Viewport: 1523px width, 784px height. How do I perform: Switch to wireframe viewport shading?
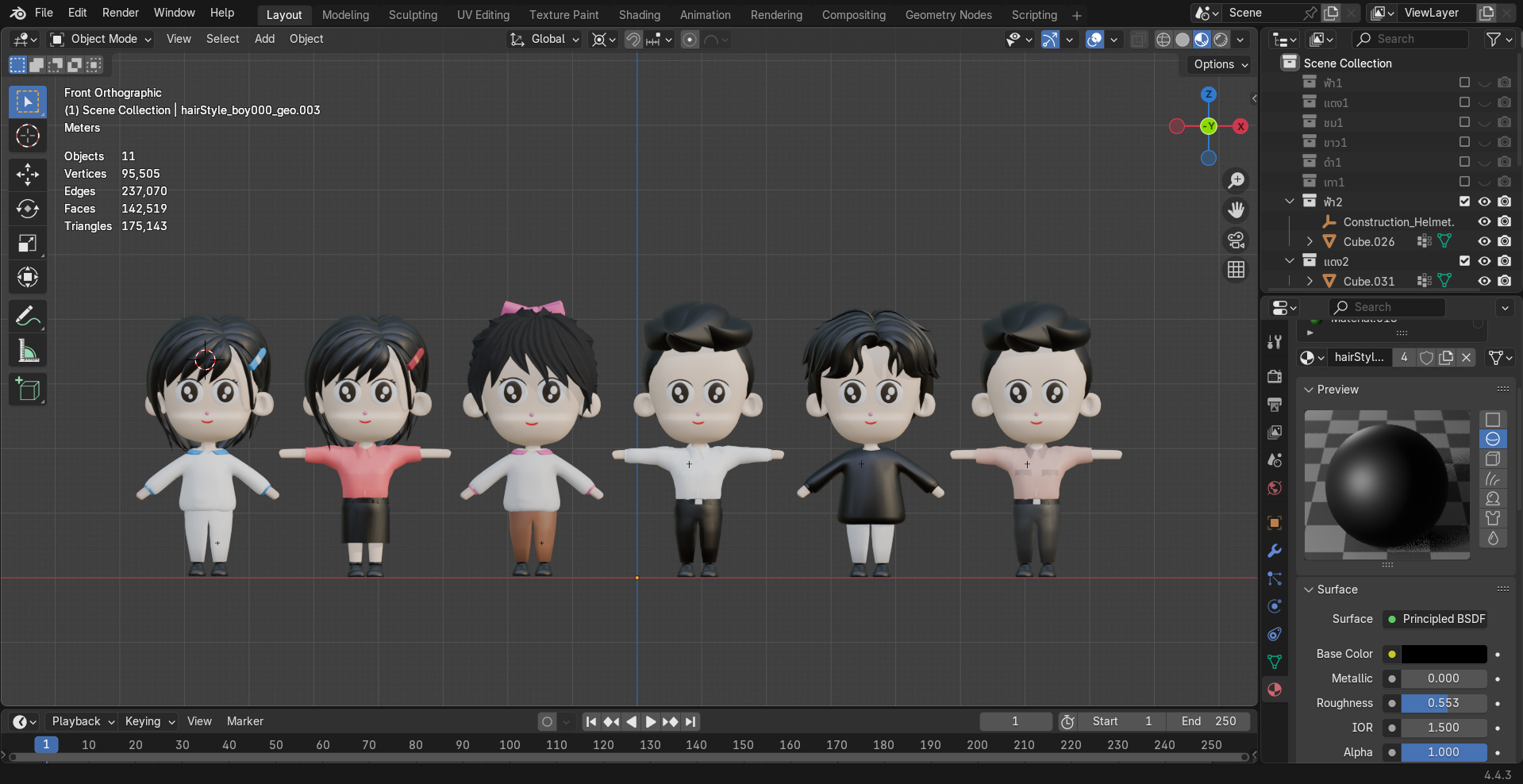(x=1163, y=40)
